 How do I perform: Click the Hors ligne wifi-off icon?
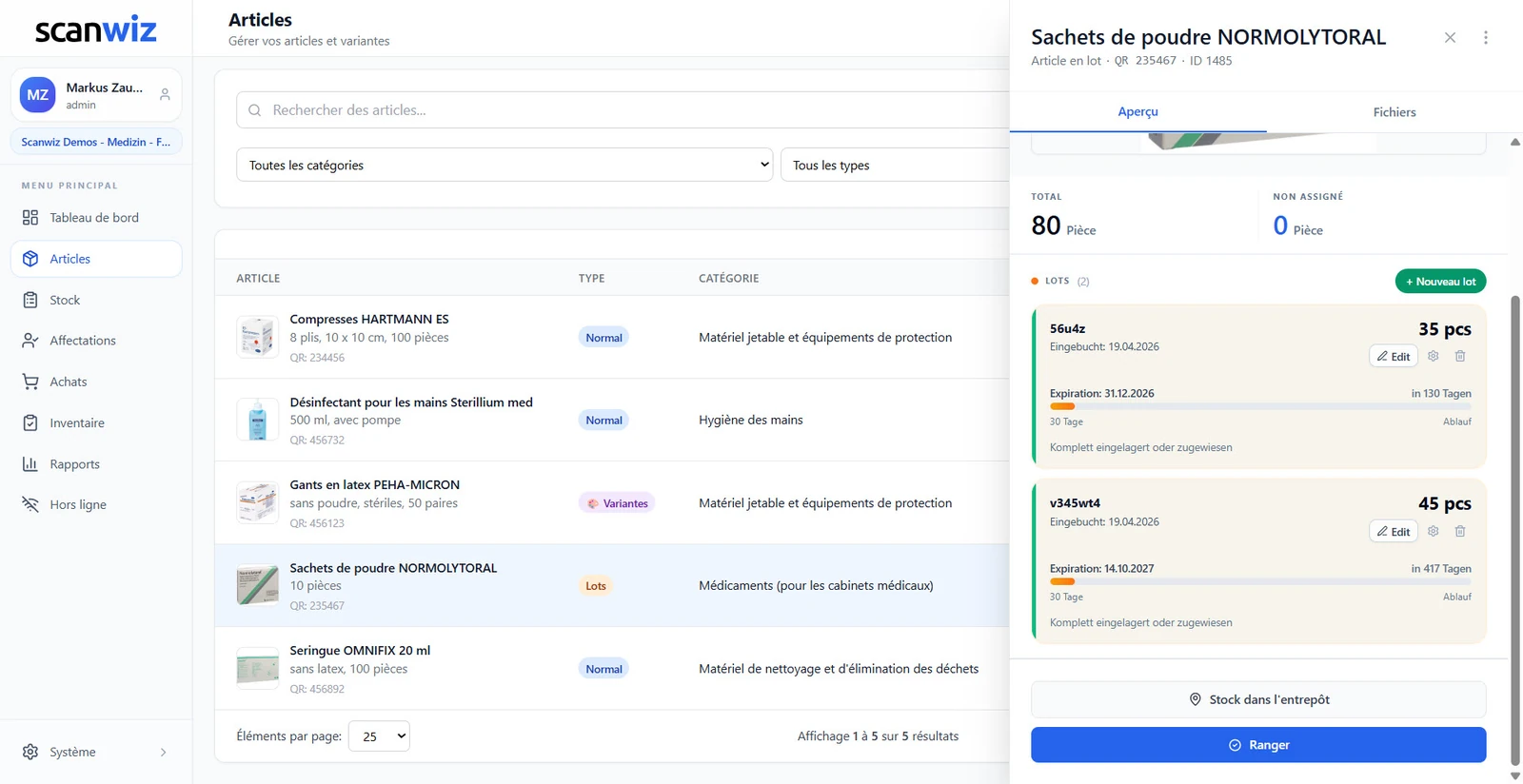pos(30,504)
